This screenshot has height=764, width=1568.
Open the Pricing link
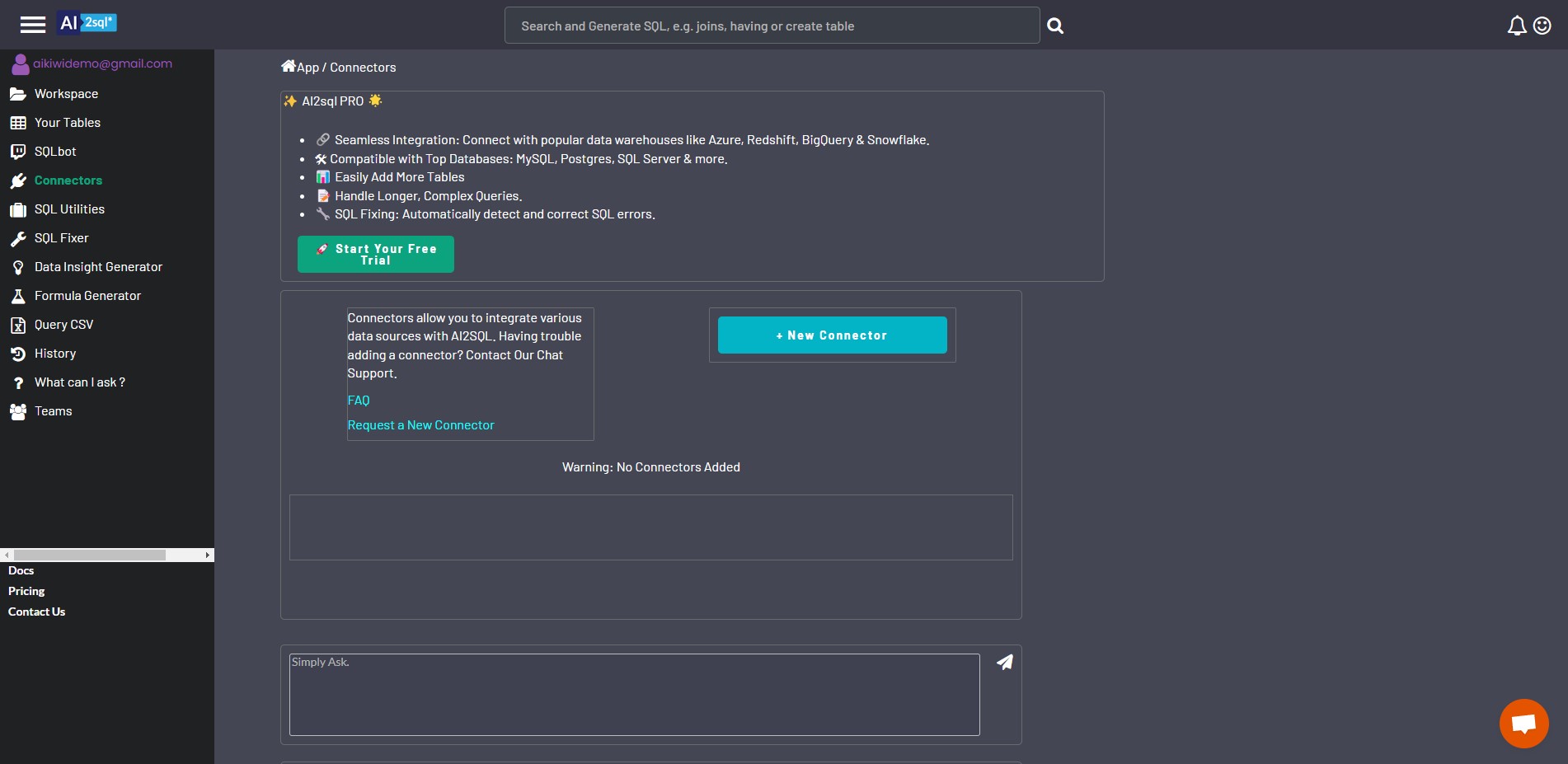pos(26,591)
